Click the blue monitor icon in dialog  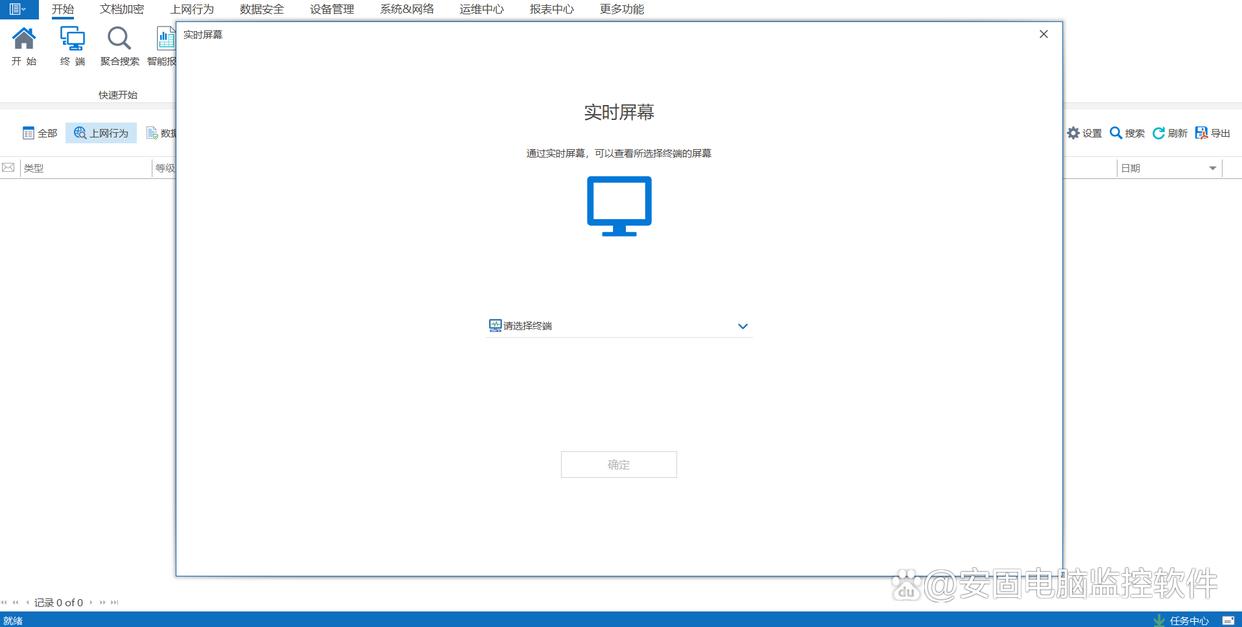[619, 206]
